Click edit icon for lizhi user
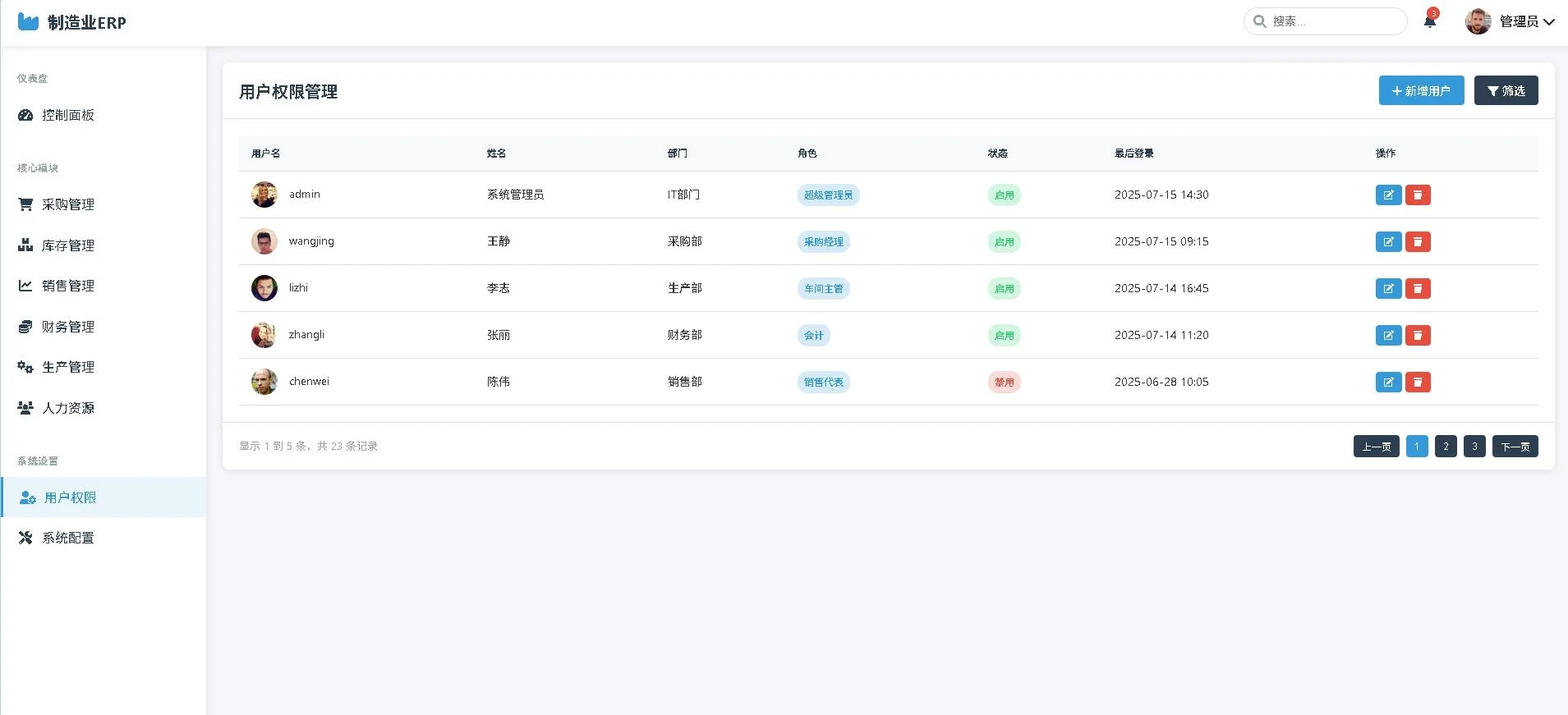Image resolution: width=1568 pixels, height=715 pixels. pyautogui.click(x=1388, y=288)
